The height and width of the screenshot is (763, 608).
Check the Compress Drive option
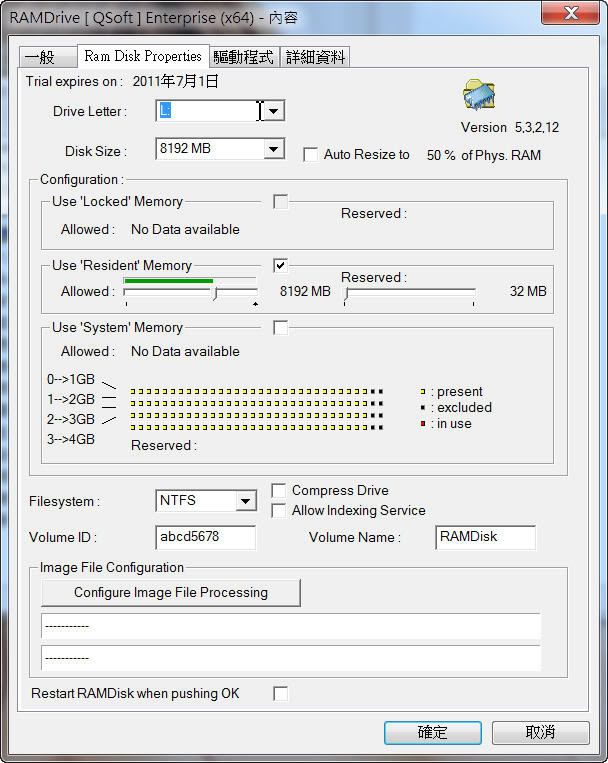pyautogui.click(x=279, y=491)
